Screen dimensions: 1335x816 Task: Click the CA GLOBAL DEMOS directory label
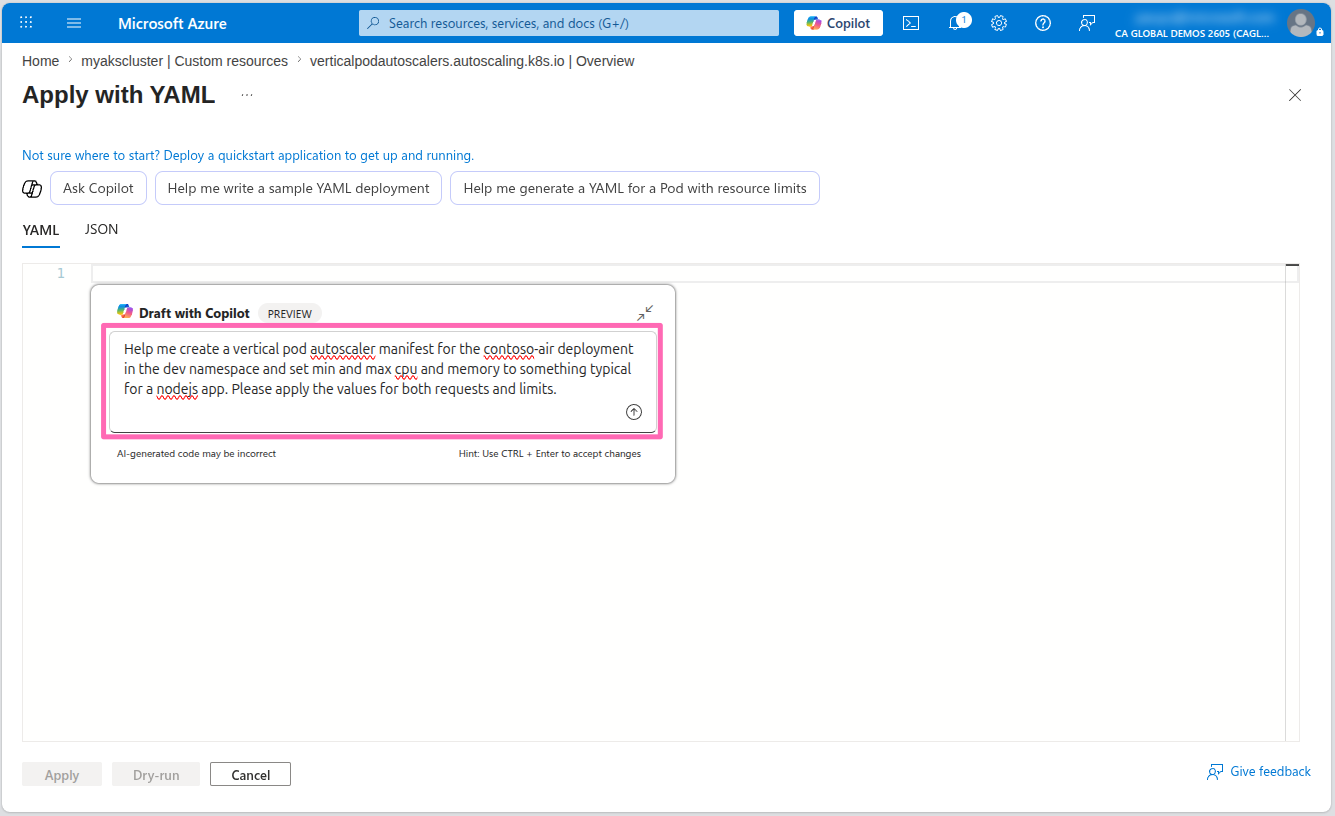[x=1192, y=33]
